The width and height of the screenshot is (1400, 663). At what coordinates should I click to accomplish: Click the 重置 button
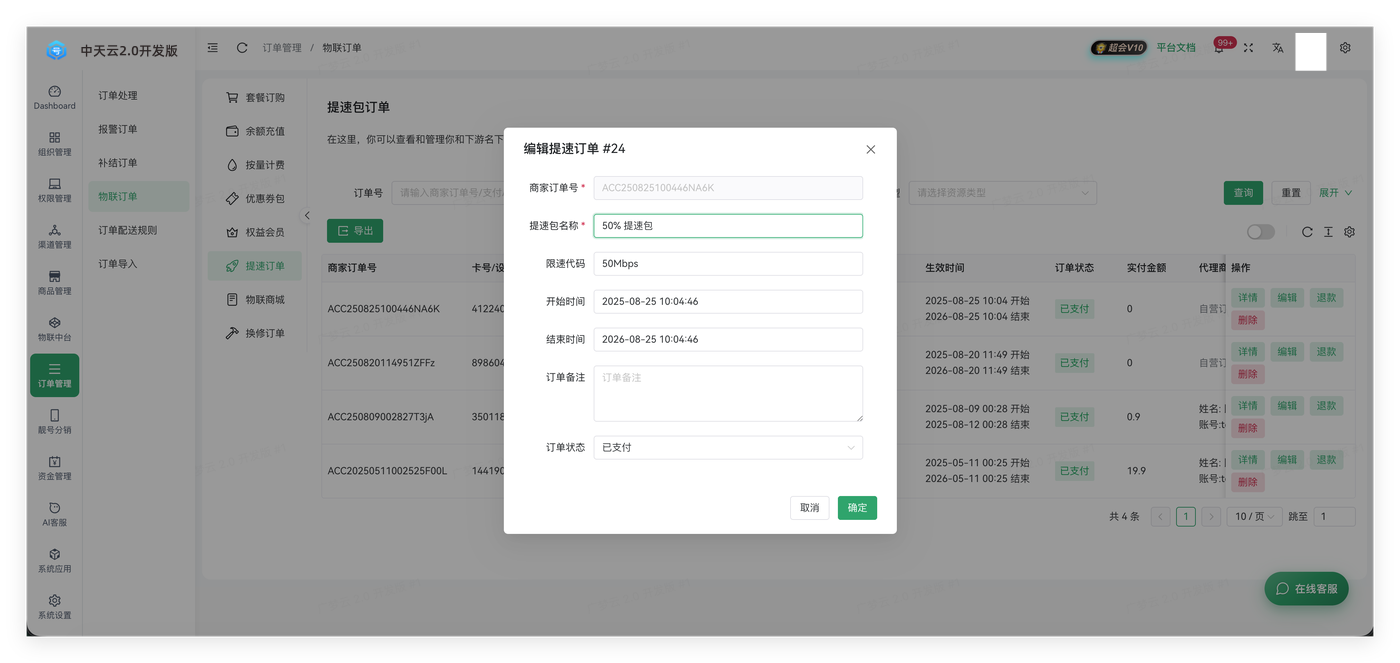(x=1291, y=193)
